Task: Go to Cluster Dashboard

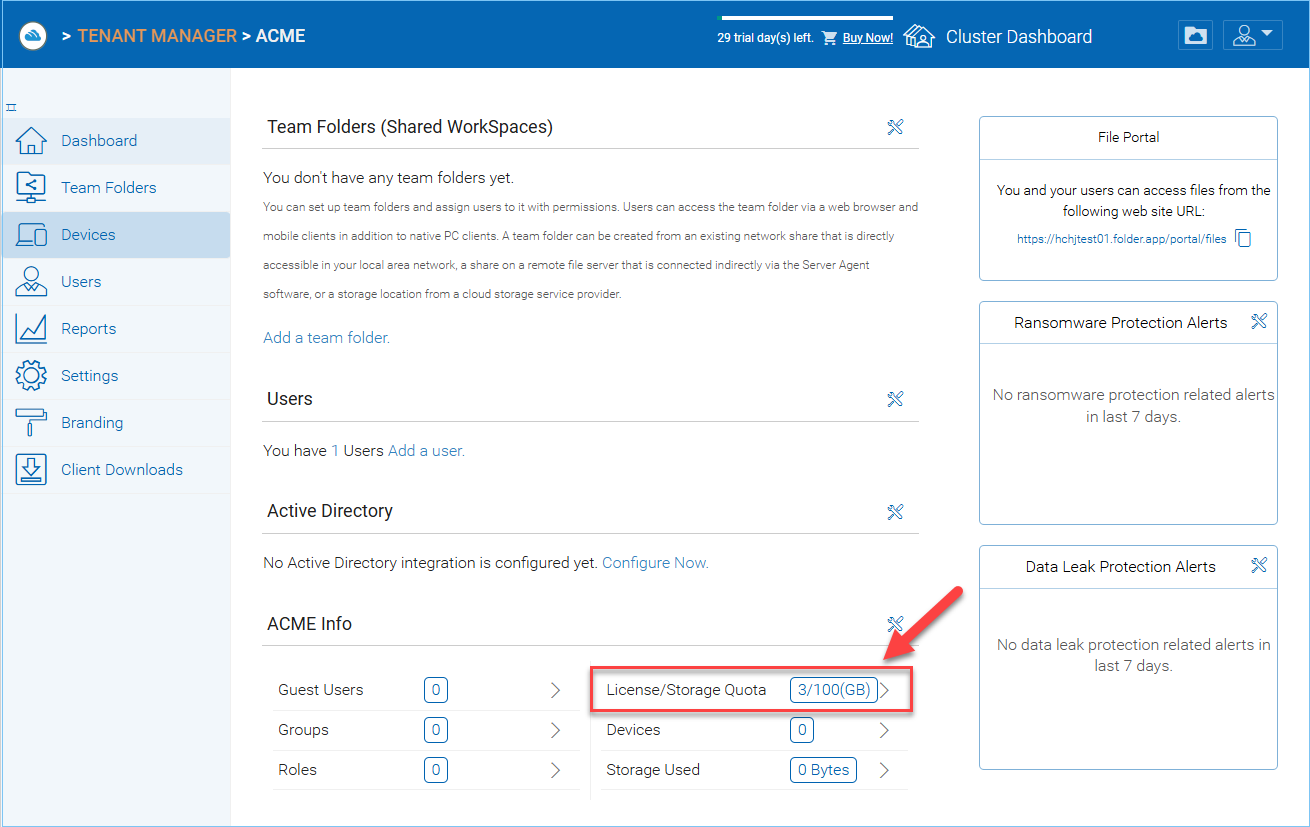Action: [1019, 37]
